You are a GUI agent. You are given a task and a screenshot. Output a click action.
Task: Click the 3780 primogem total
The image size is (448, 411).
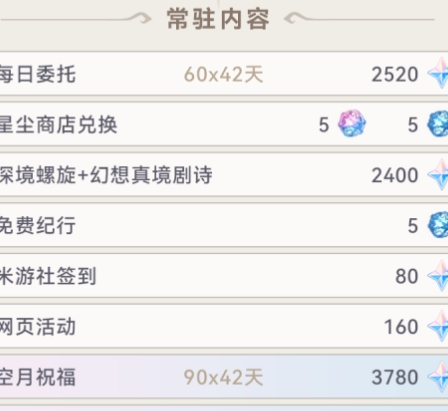click(395, 378)
